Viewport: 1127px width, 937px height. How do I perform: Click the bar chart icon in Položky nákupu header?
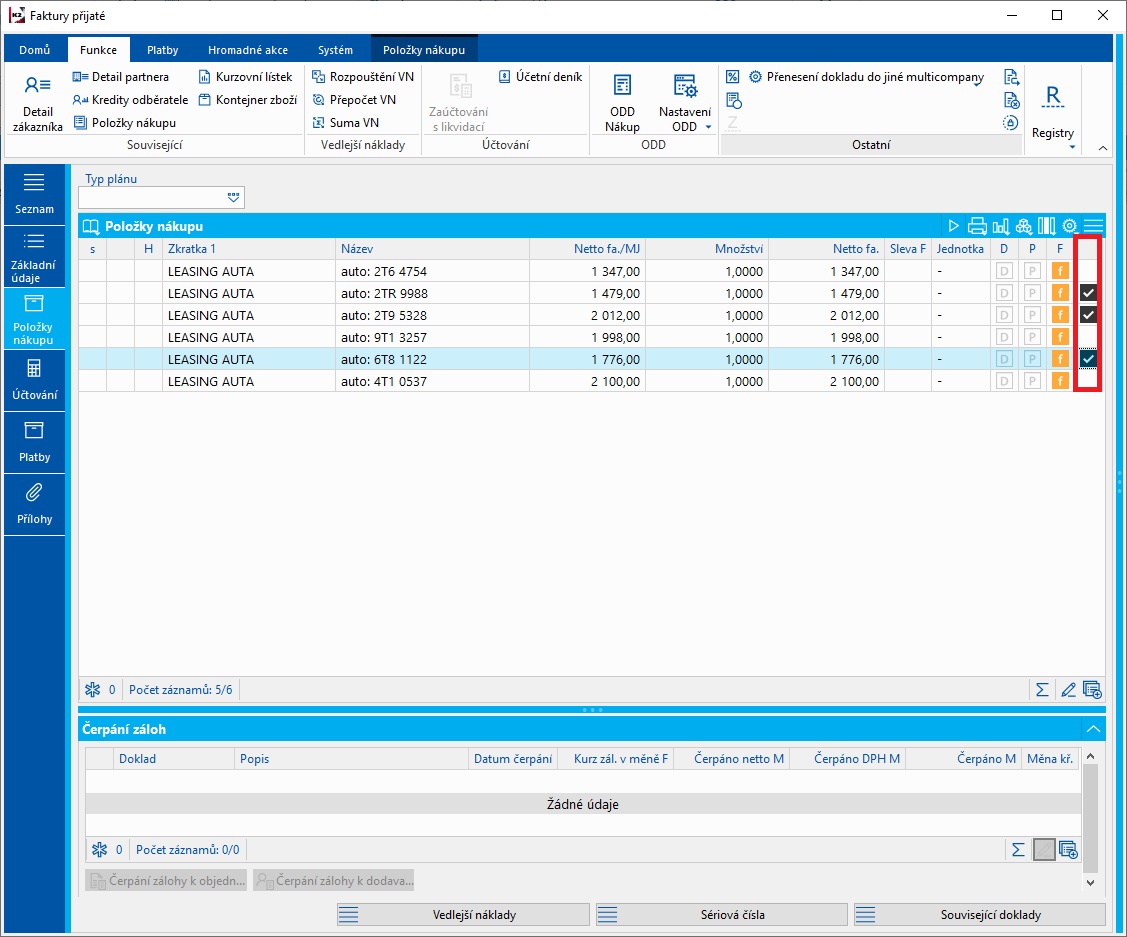[x=1000, y=226]
